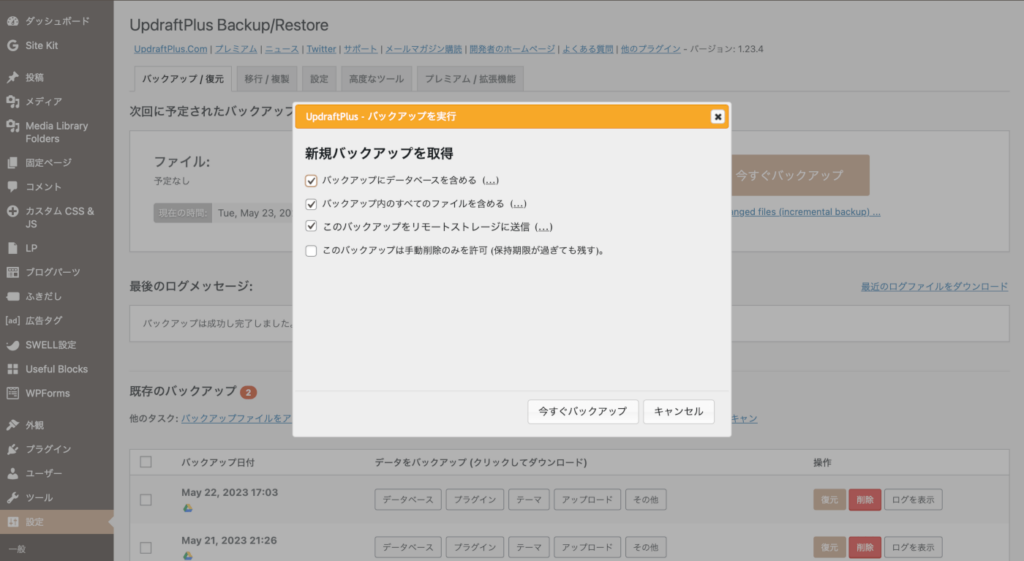Click 削除 for May 22 backup

[x=865, y=500]
